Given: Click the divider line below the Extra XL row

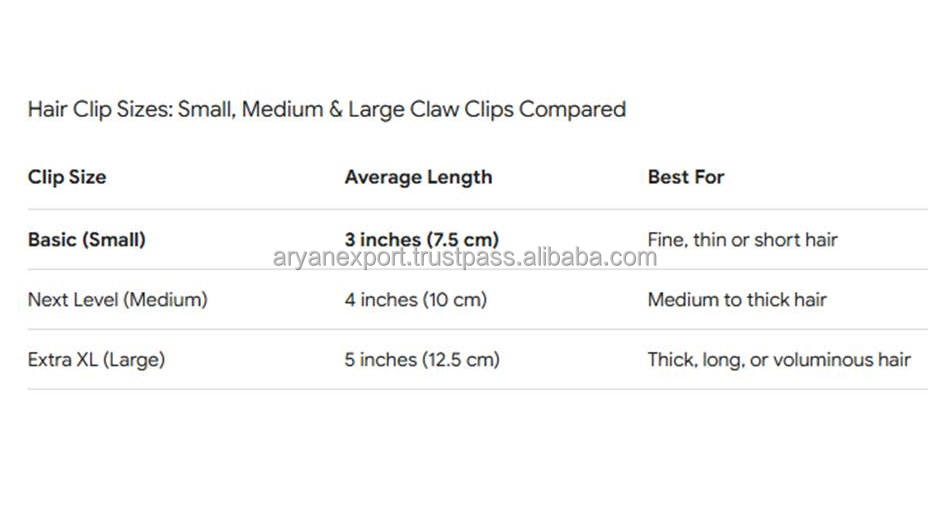Looking at the screenshot, I should (x=477, y=389).
